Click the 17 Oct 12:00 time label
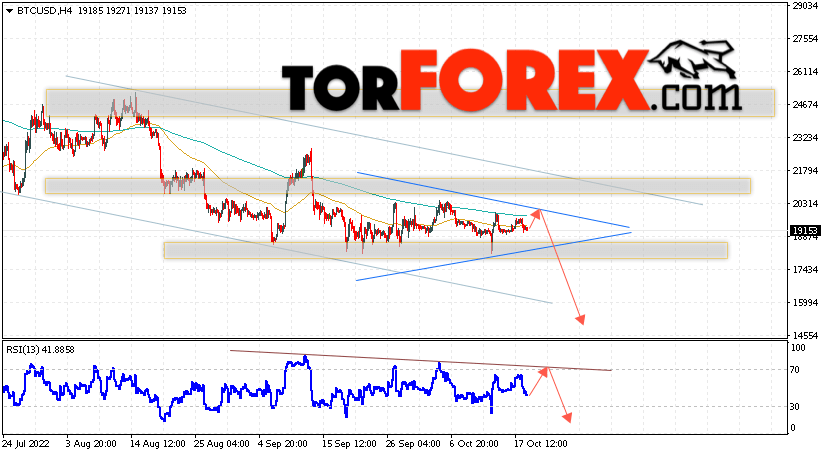Screen dimensions: 828x455 click(541, 443)
